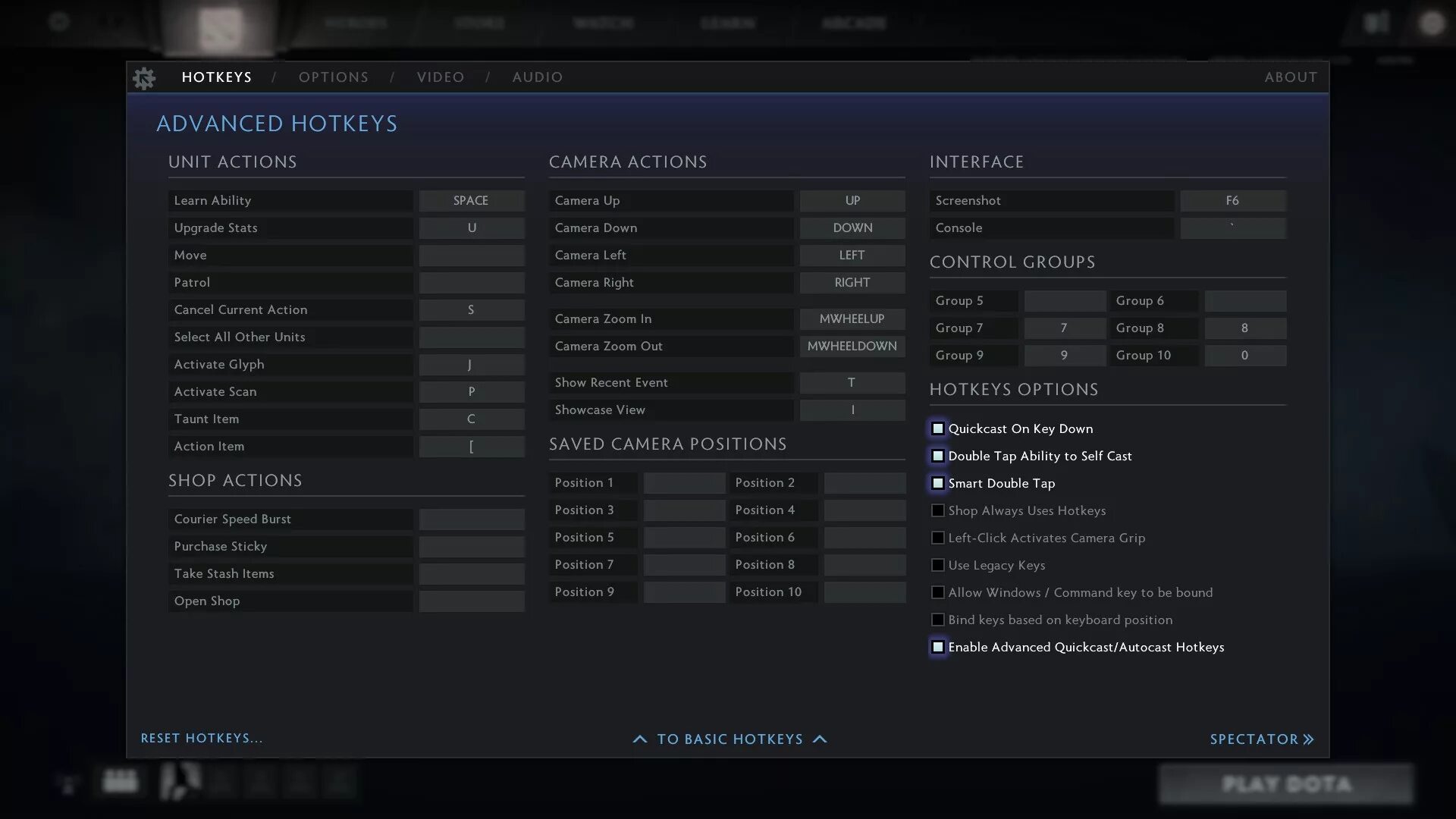Set key for camera Position 5
Viewport: 1456px width, 819px height.
[684, 538]
